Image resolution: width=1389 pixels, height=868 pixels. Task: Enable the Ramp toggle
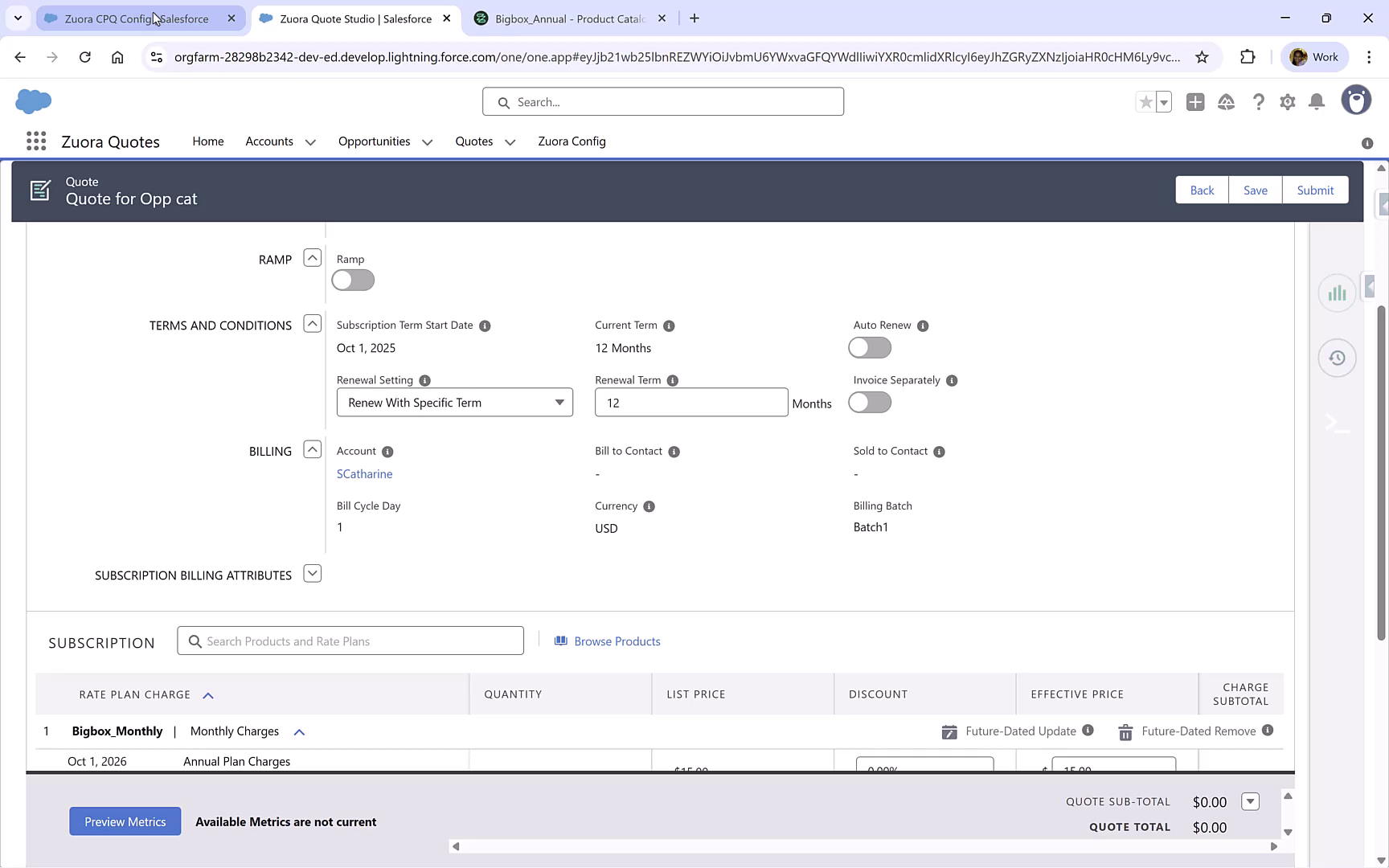[x=352, y=280]
